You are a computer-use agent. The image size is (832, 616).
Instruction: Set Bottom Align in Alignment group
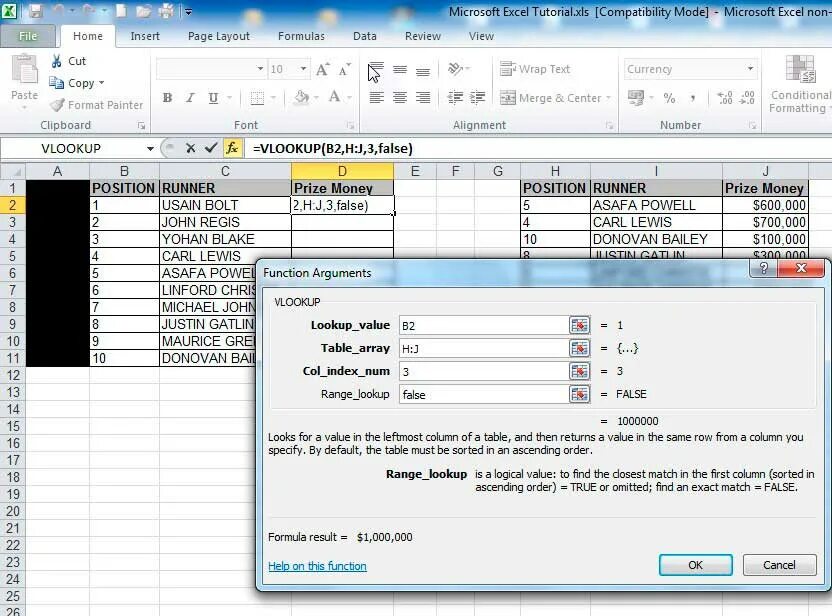(423, 70)
